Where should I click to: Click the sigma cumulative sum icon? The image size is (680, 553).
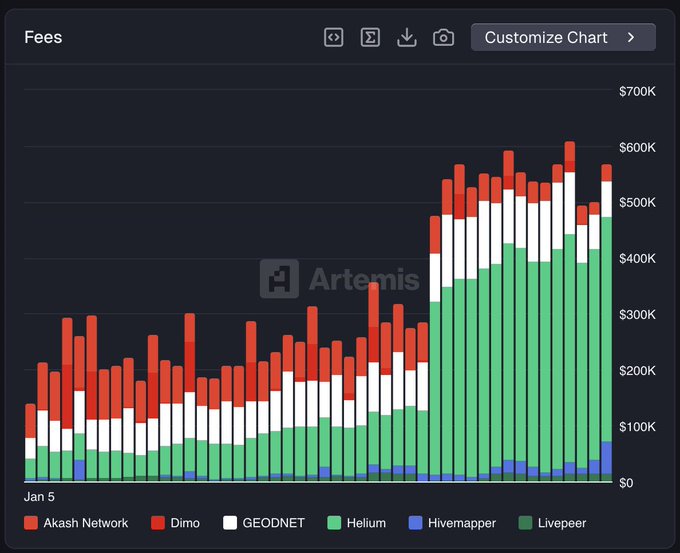tap(370, 37)
